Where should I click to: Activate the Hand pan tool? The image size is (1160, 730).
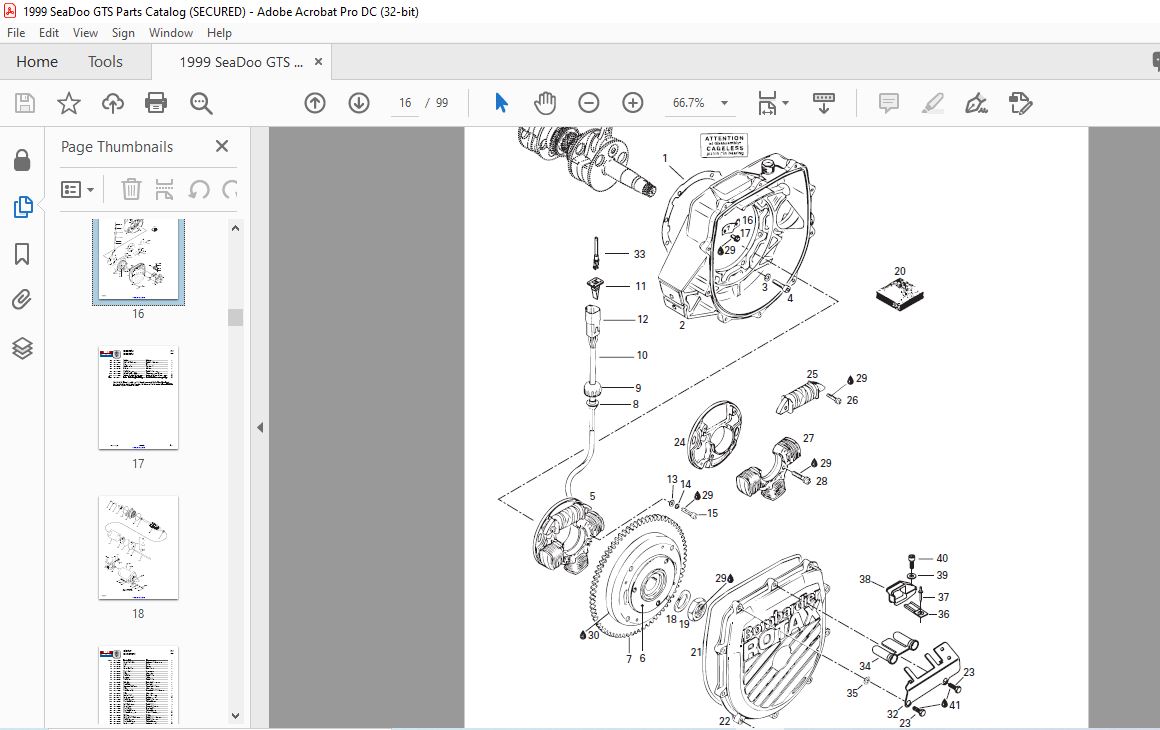pyautogui.click(x=544, y=103)
